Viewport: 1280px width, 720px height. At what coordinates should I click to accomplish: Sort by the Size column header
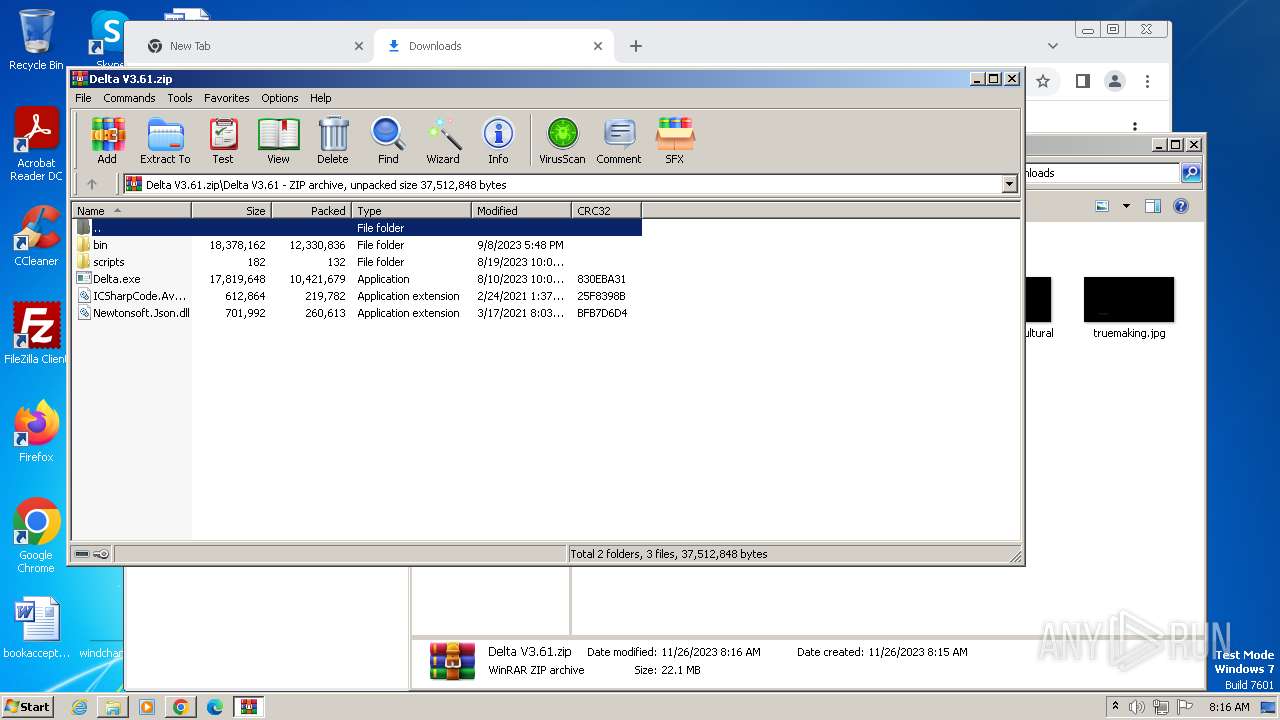point(231,211)
